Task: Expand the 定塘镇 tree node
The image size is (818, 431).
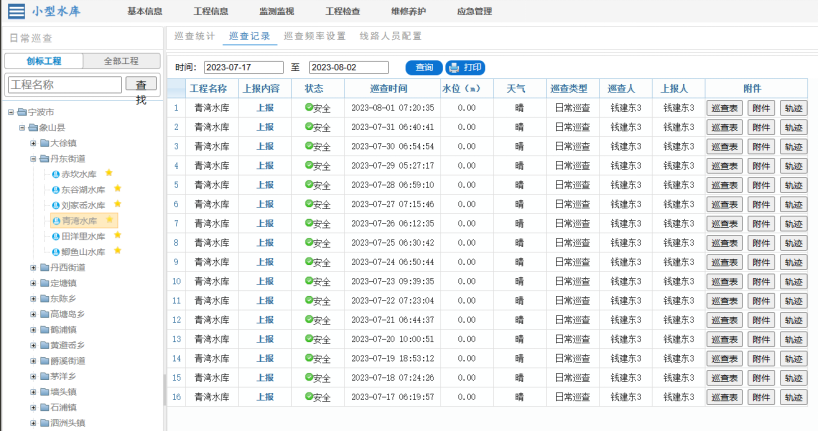Action: (x=33, y=283)
